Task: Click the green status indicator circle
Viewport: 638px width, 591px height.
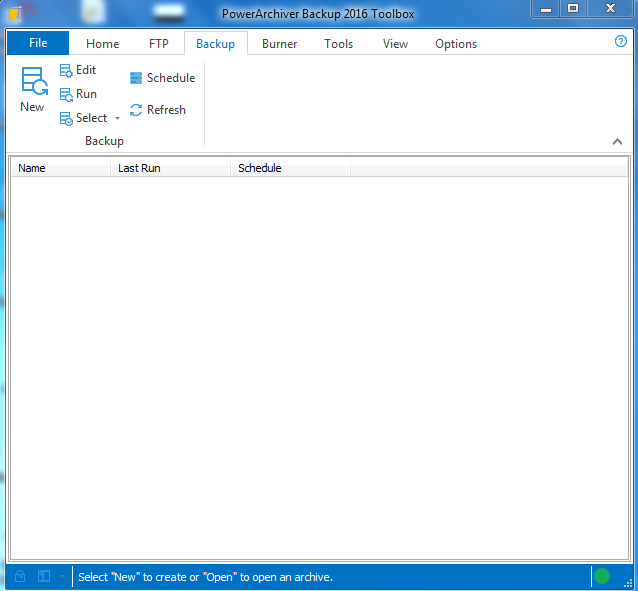Action: [x=602, y=576]
